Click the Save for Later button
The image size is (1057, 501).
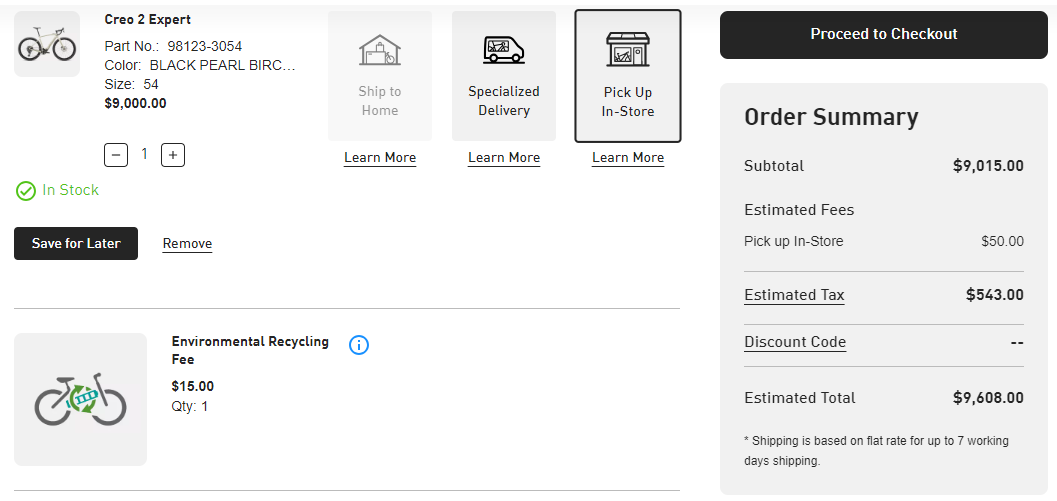(x=76, y=243)
